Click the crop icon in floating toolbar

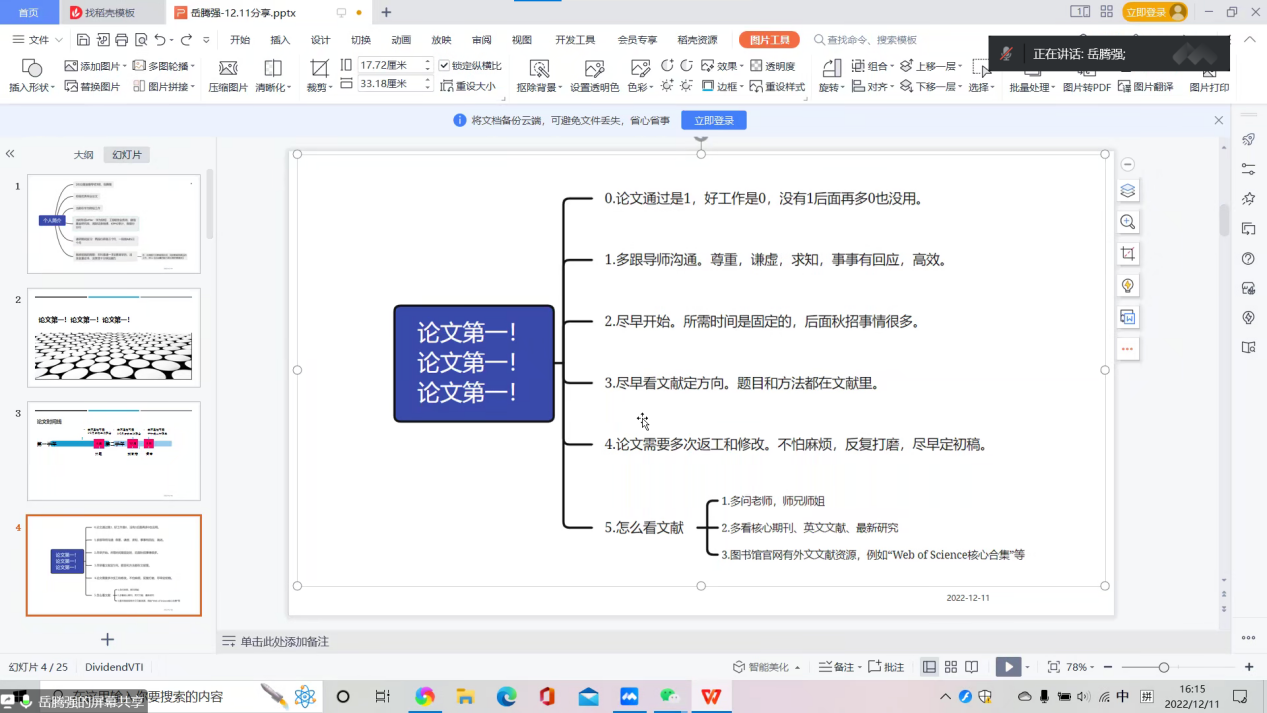[1128, 254]
